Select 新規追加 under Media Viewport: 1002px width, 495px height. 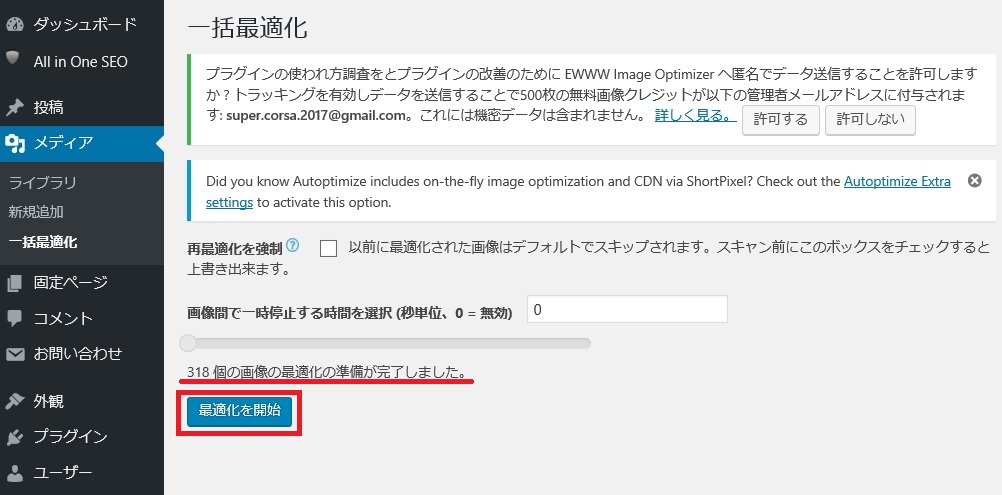[36, 212]
